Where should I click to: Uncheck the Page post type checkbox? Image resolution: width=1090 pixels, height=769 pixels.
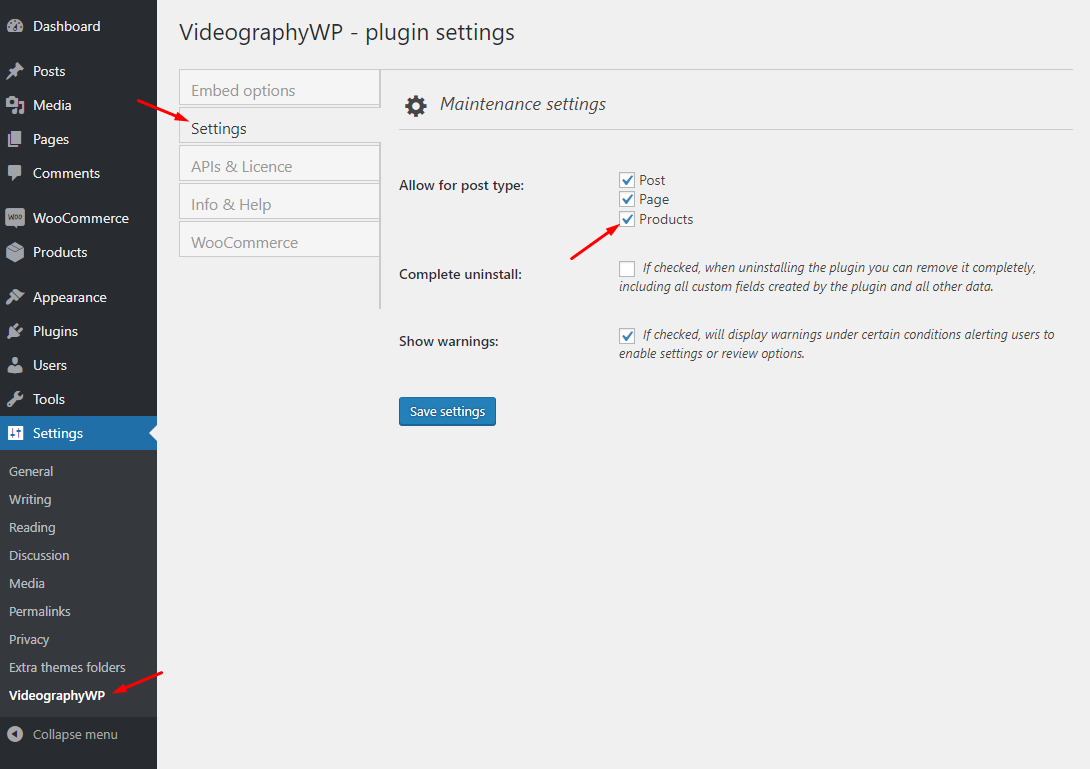pos(627,200)
